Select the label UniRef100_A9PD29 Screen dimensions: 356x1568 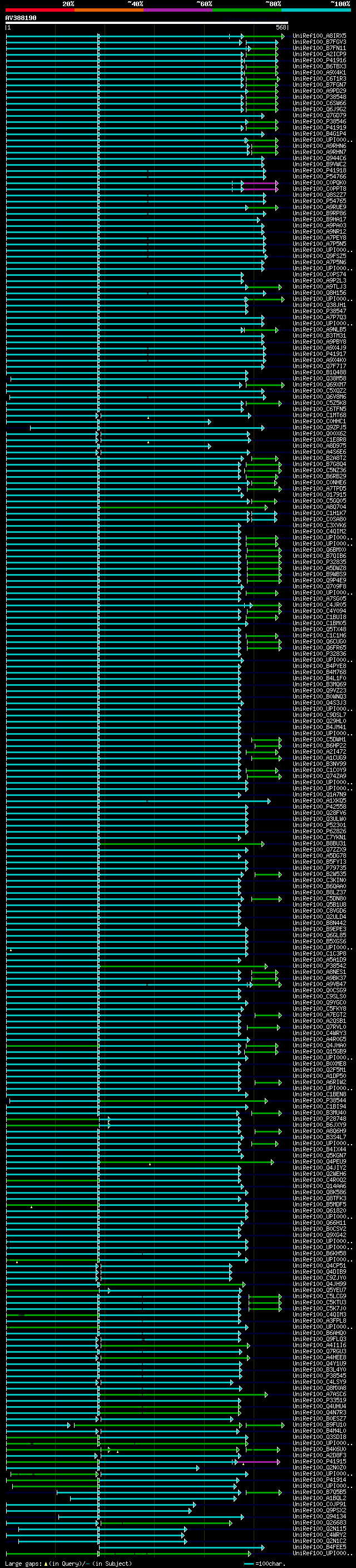click(319, 91)
